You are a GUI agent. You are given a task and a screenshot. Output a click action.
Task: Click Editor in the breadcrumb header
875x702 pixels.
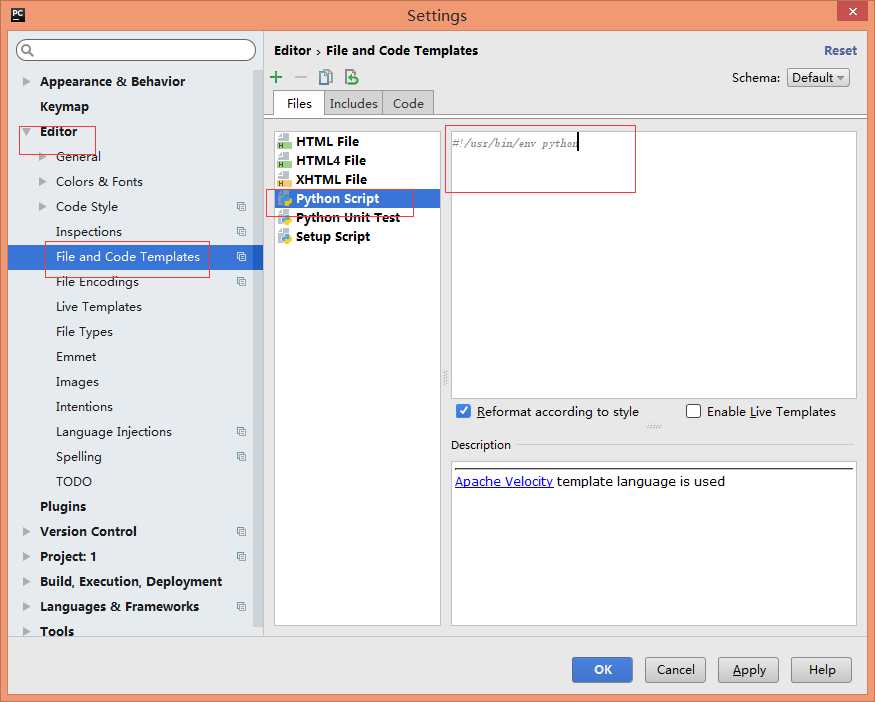[x=292, y=50]
